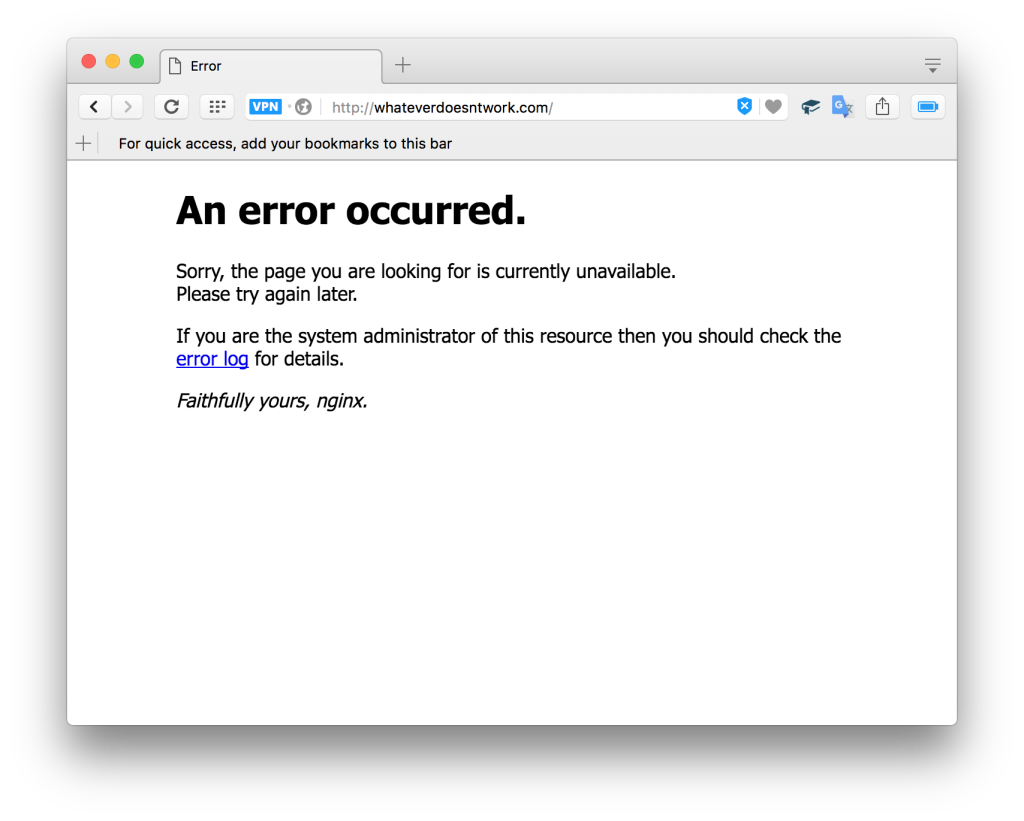
Task: Reload the page with refresh icon
Action: [171, 106]
